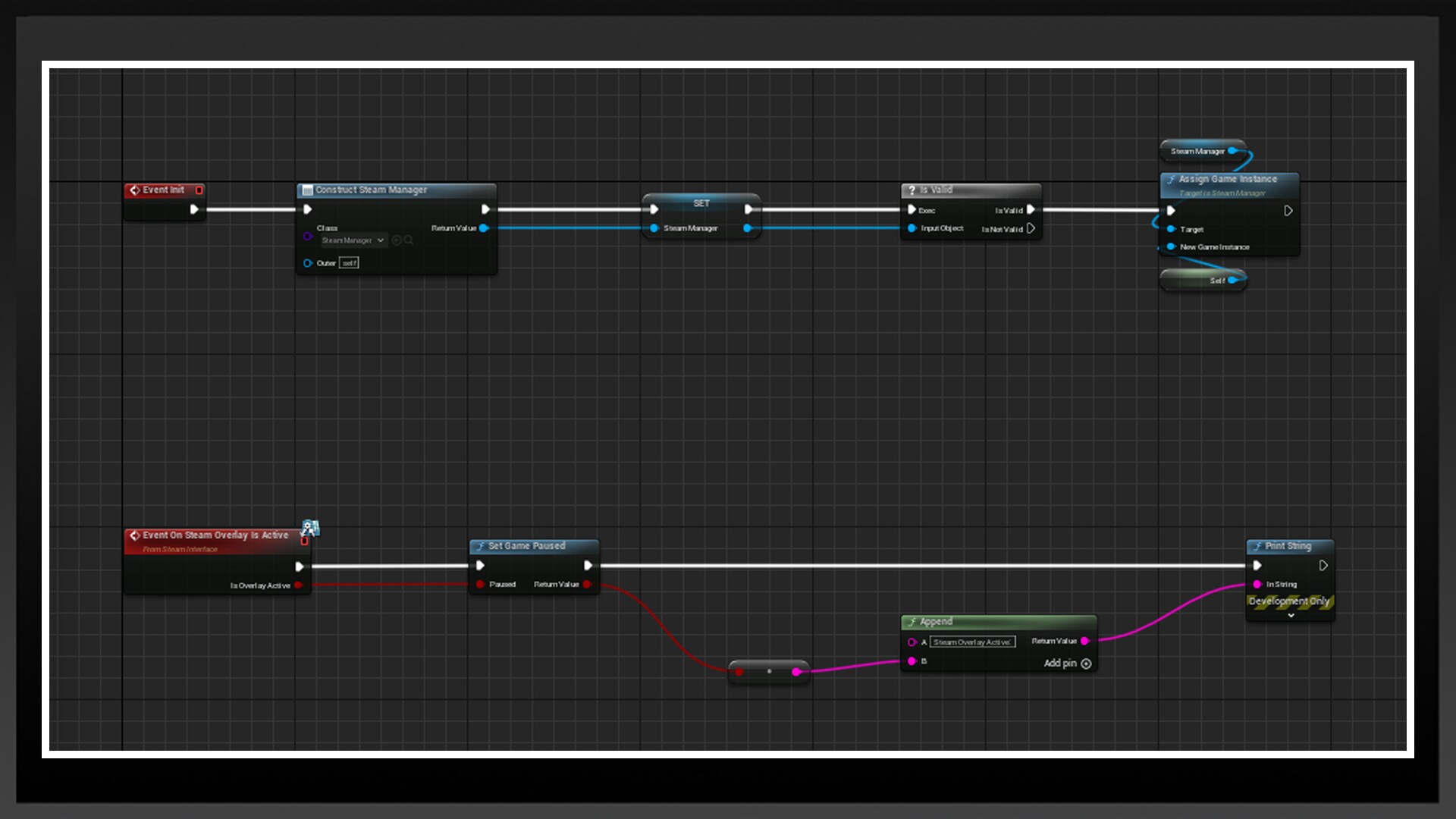Click Print String's In String pin
The image size is (1456, 819).
coord(1257,585)
